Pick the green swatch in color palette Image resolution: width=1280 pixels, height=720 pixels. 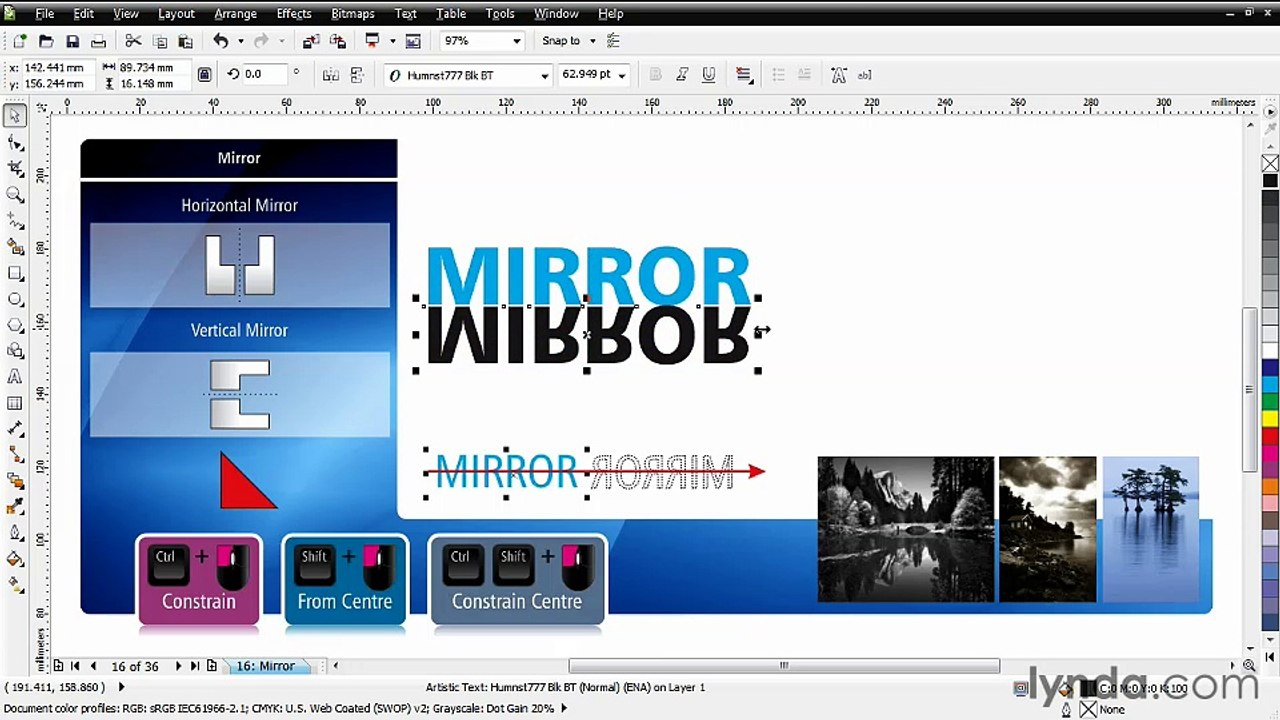pyautogui.click(x=1270, y=401)
